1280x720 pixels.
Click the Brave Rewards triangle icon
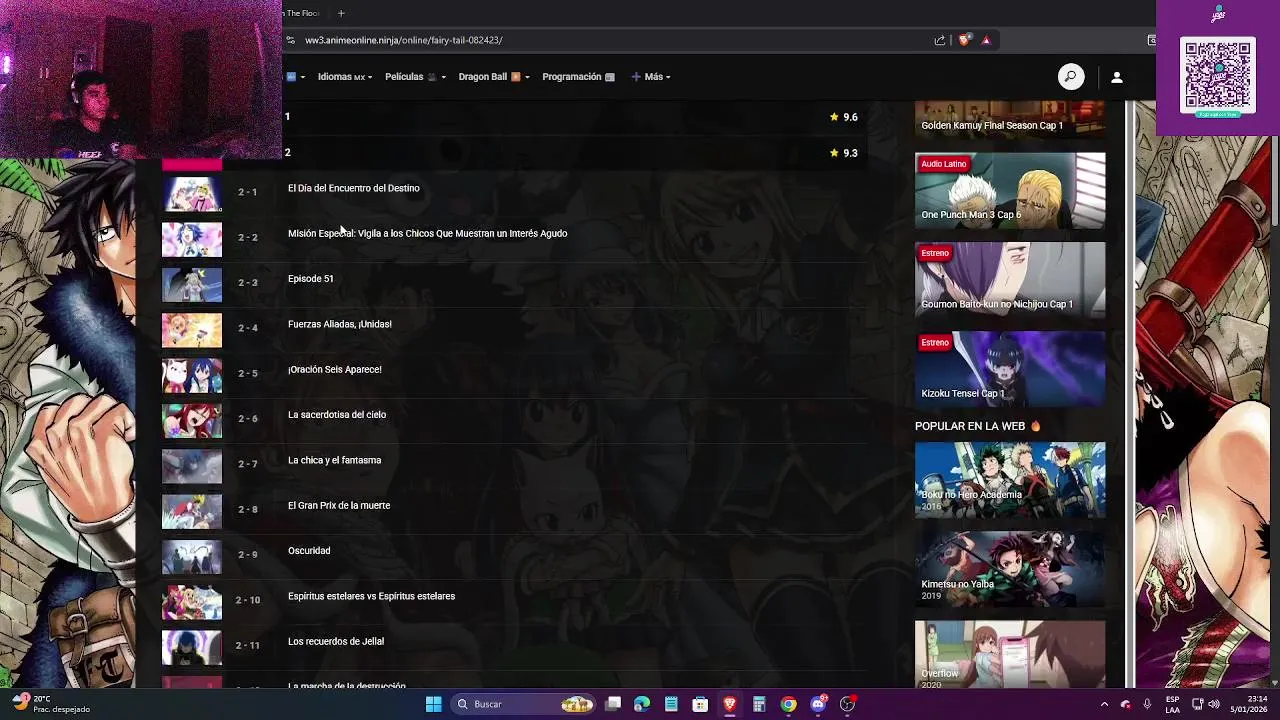click(986, 40)
